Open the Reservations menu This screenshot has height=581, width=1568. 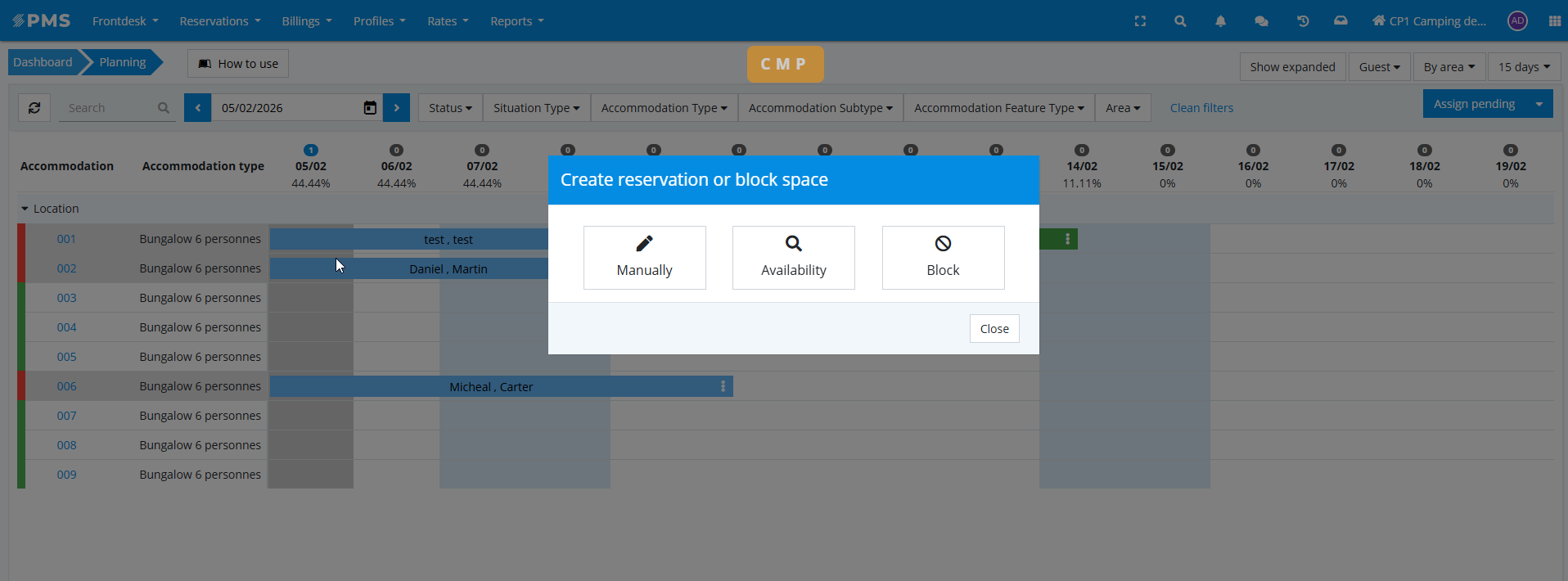click(219, 21)
